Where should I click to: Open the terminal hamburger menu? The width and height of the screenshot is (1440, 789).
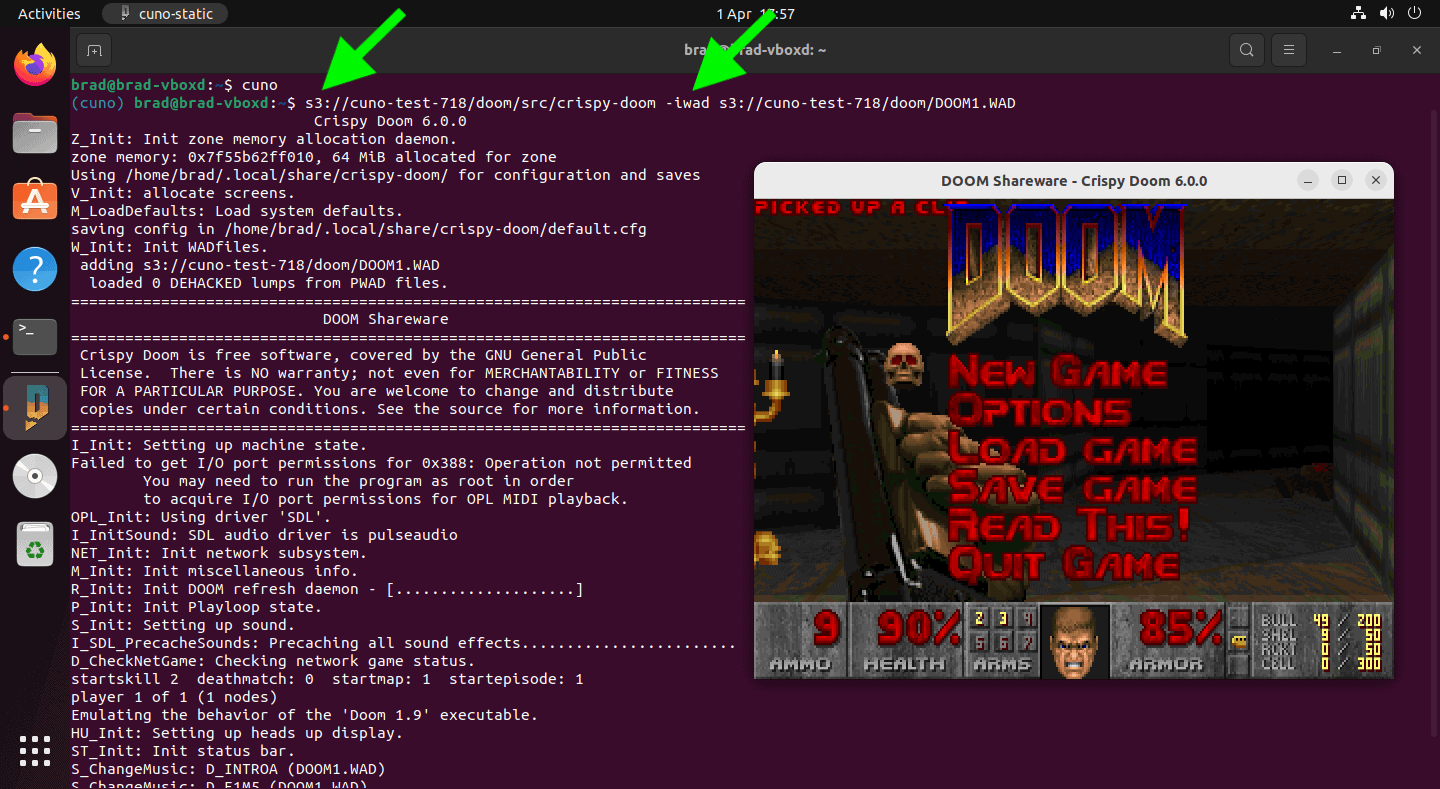(x=1288, y=49)
